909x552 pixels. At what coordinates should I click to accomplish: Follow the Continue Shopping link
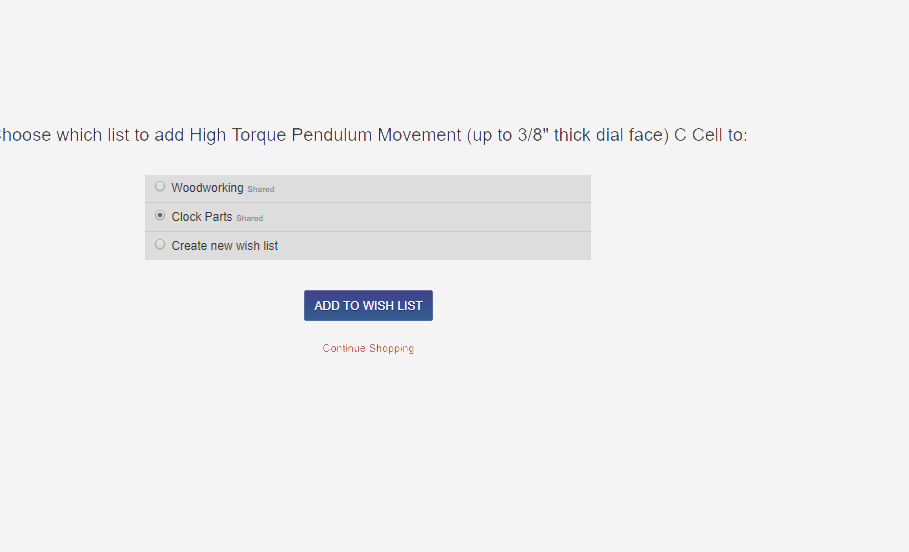[368, 348]
